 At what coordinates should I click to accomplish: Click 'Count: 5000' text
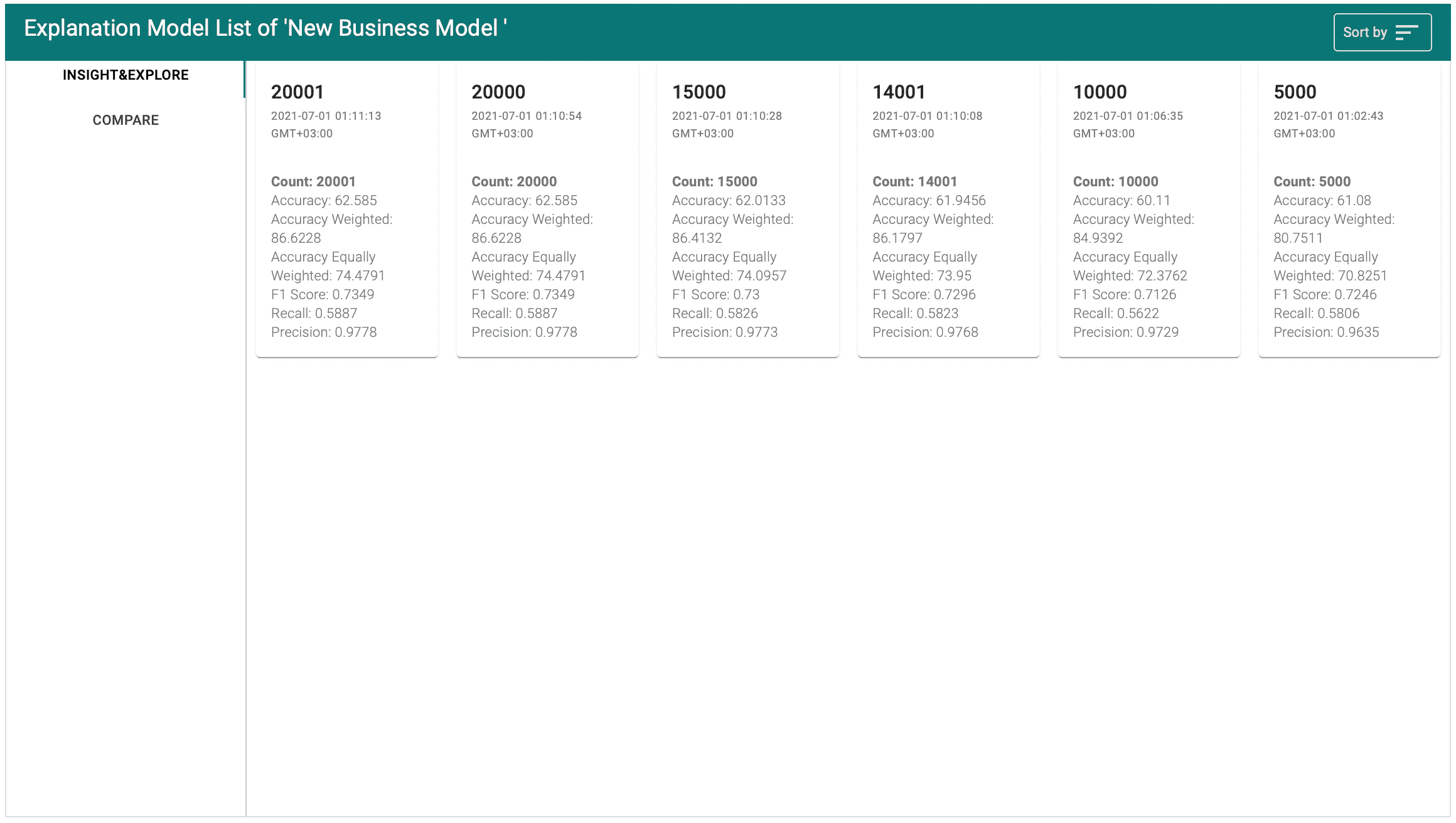click(x=1312, y=182)
